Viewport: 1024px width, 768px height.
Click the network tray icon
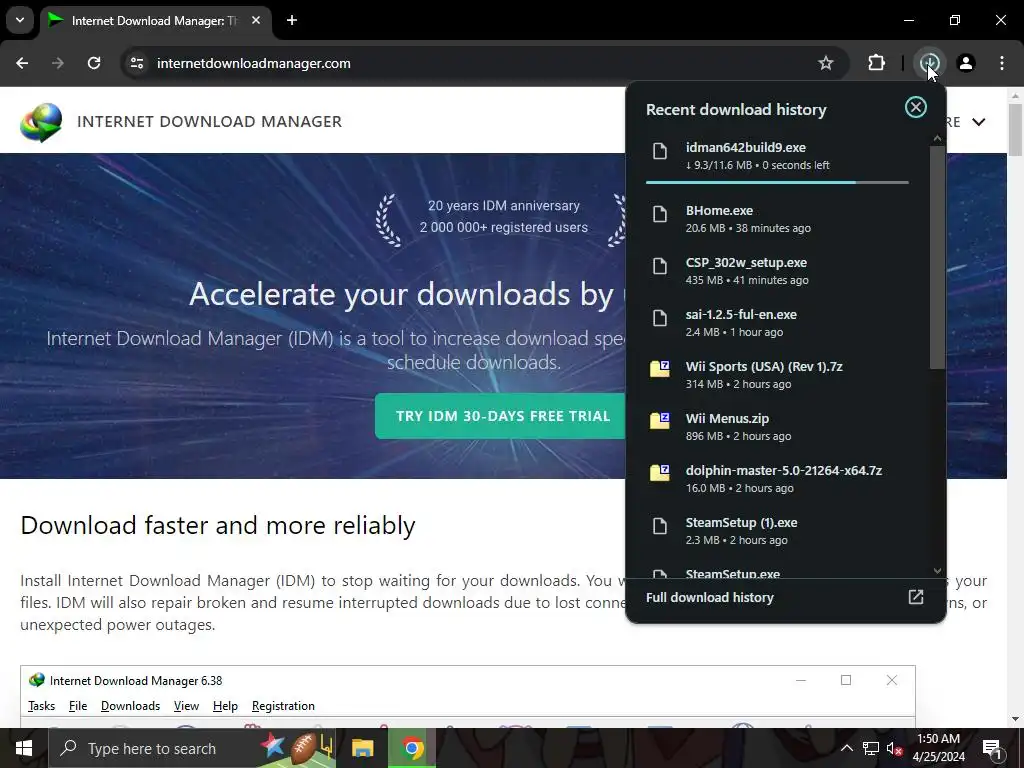coord(871,748)
